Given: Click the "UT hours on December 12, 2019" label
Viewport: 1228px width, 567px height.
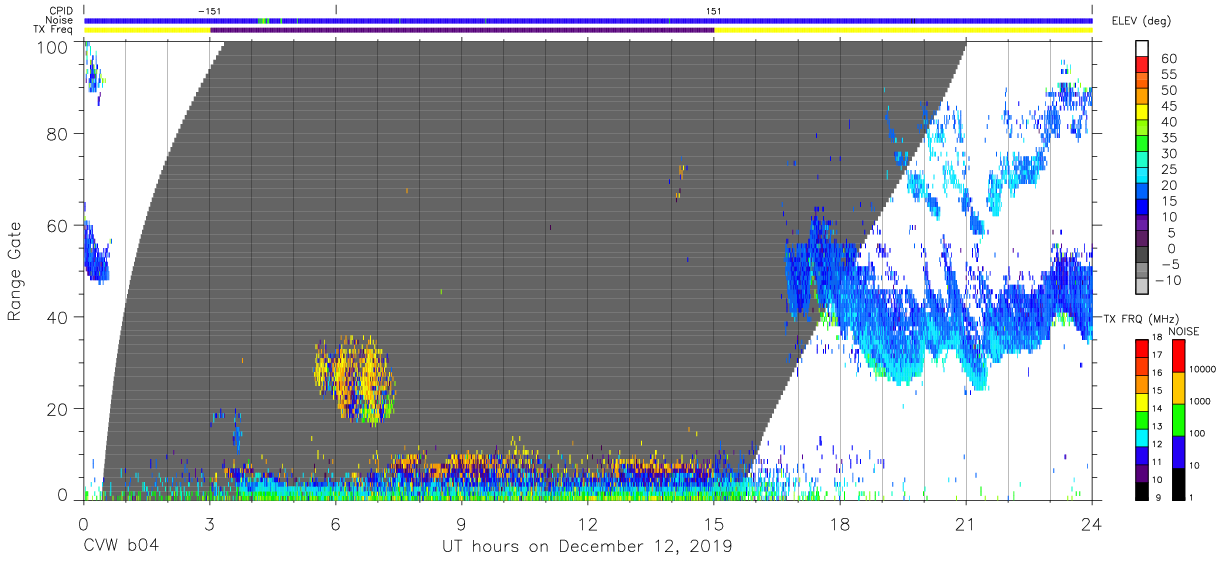Looking at the screenshot, I should pos(588,547).
